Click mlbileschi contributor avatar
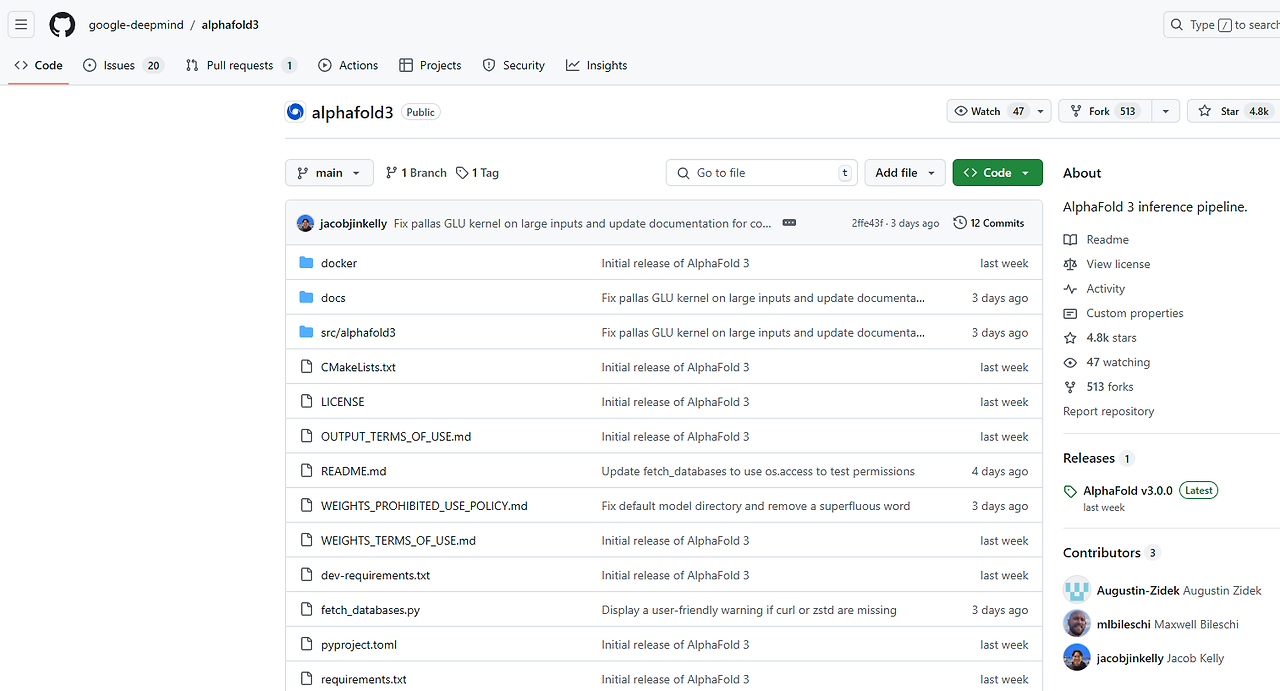The width and height of the screenshot is (1280, 691). [1076, 624]
